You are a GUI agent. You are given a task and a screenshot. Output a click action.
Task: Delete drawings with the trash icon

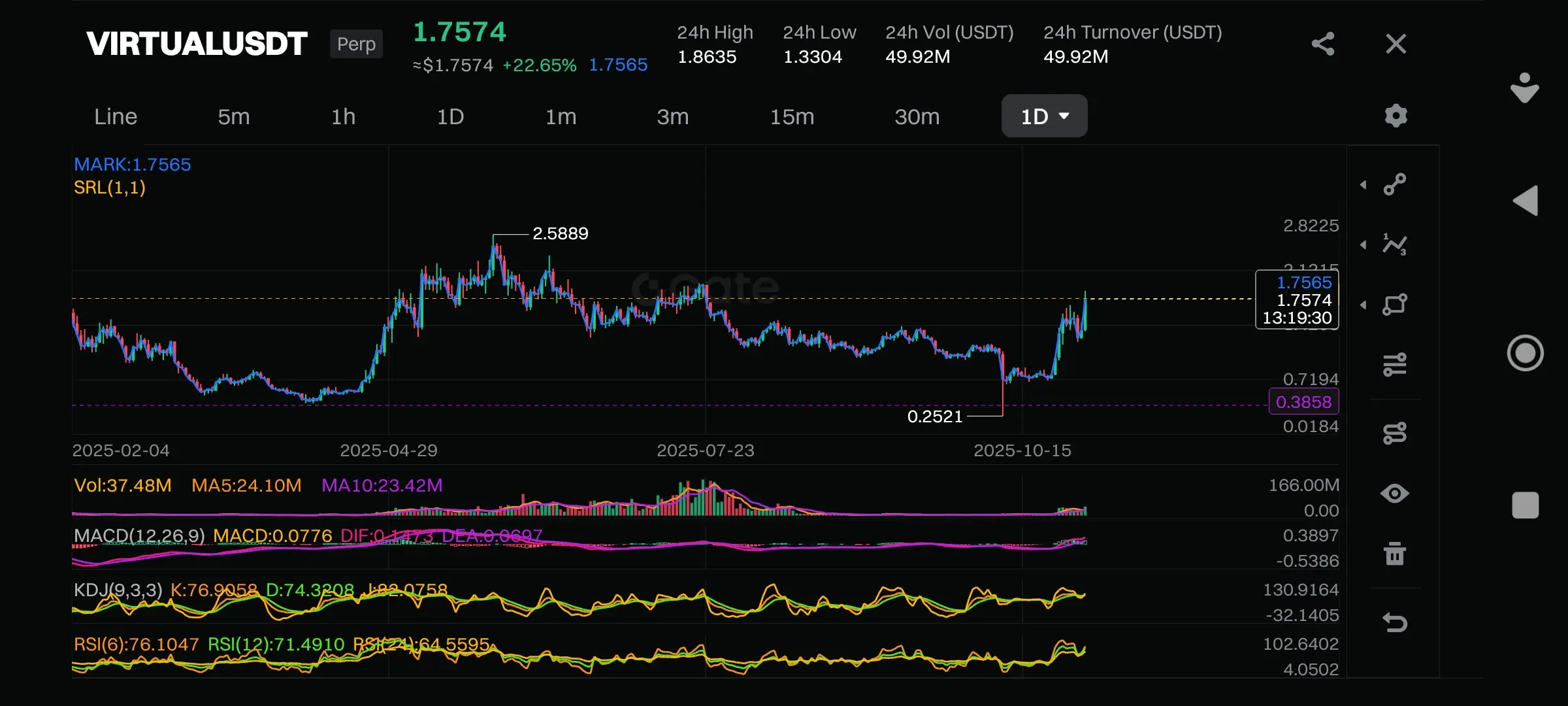pyautogui.click(x=1395, y=554)
